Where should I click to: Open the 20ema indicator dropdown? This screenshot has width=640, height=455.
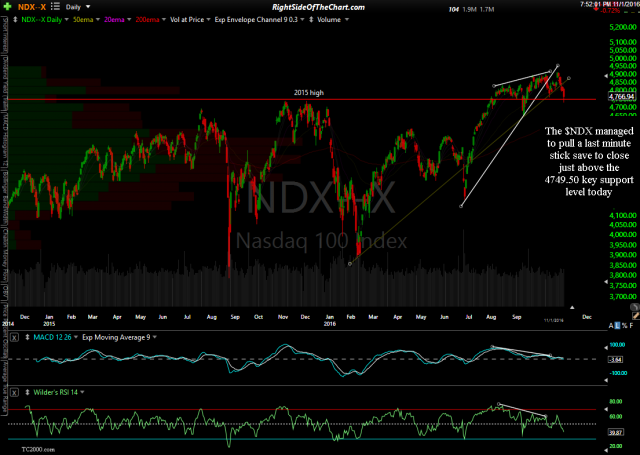point(129,19)
